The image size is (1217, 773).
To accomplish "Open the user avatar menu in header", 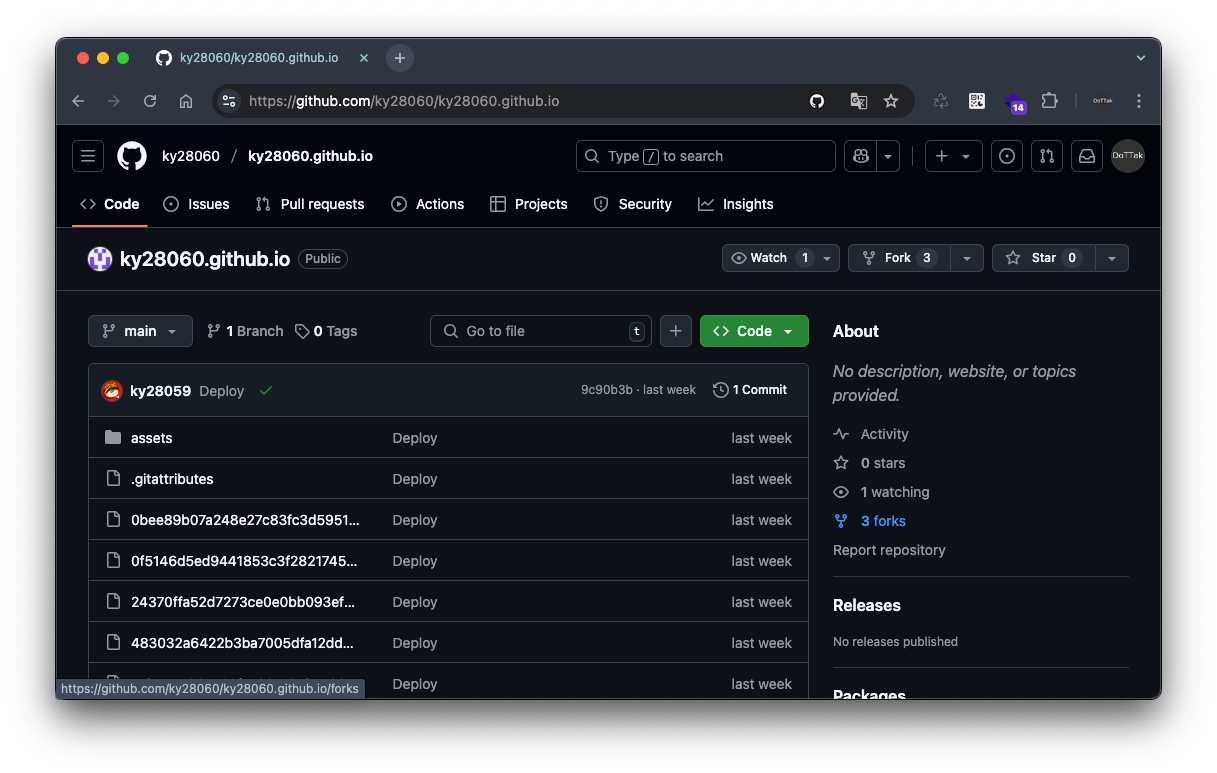I will coord(1128,156).
